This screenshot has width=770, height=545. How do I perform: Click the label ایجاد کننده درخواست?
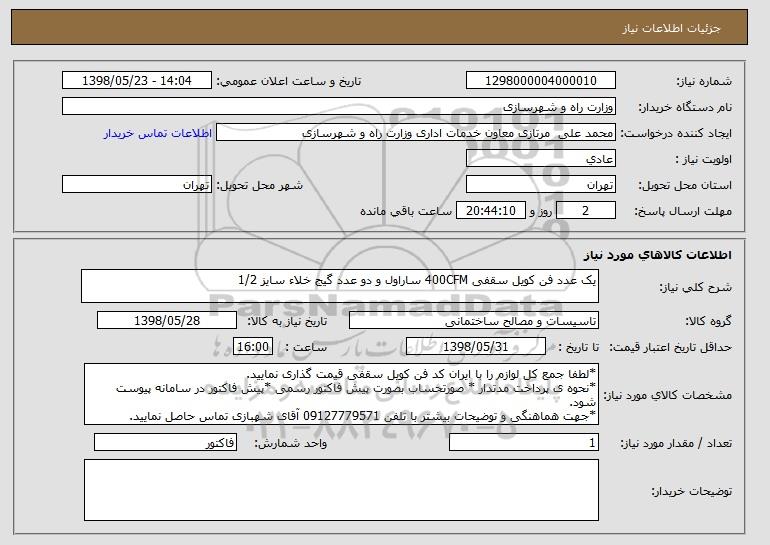point(676,134)
